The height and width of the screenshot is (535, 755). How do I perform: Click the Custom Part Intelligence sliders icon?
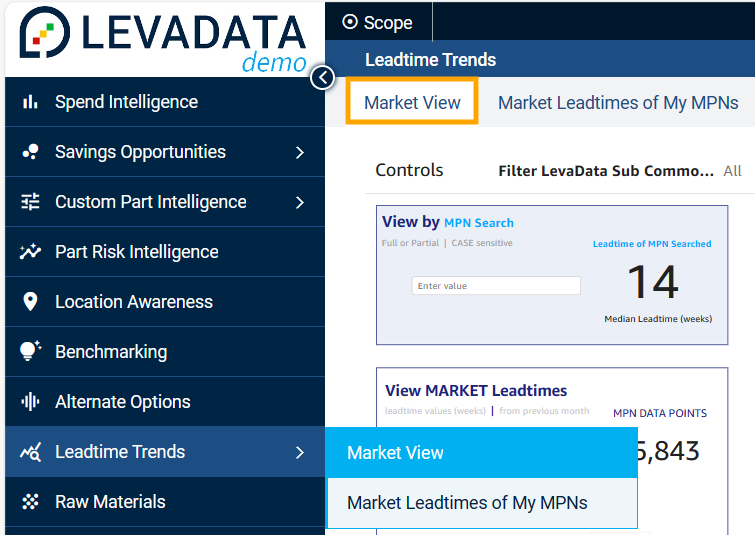coord(30,202)
